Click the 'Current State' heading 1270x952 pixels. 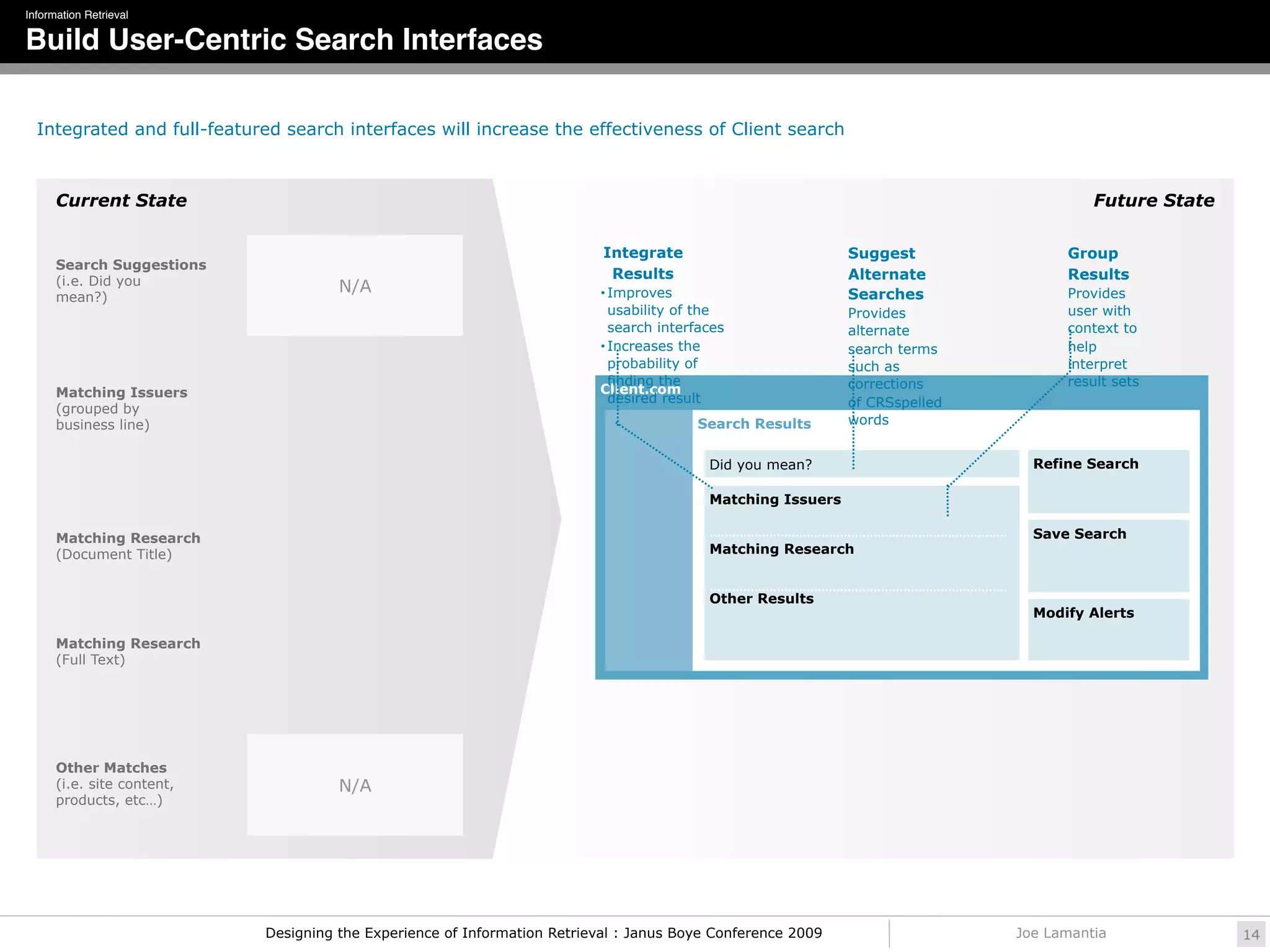[x=121, y=200]
